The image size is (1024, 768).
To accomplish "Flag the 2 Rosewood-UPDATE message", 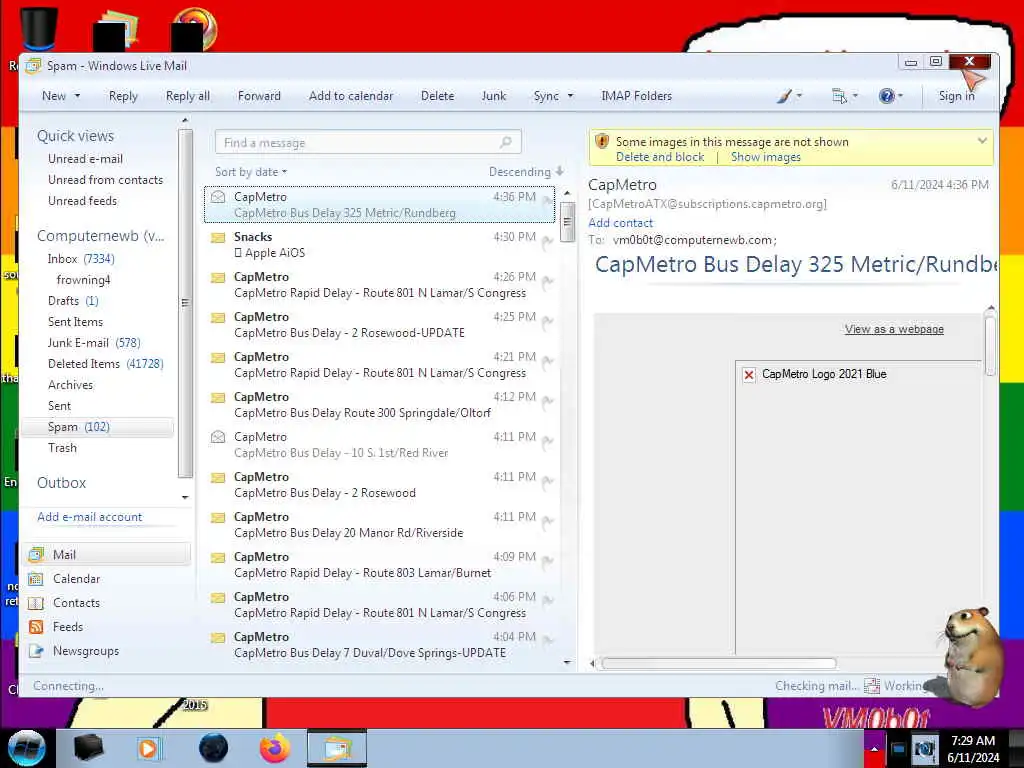I will (x=547, y=322).
